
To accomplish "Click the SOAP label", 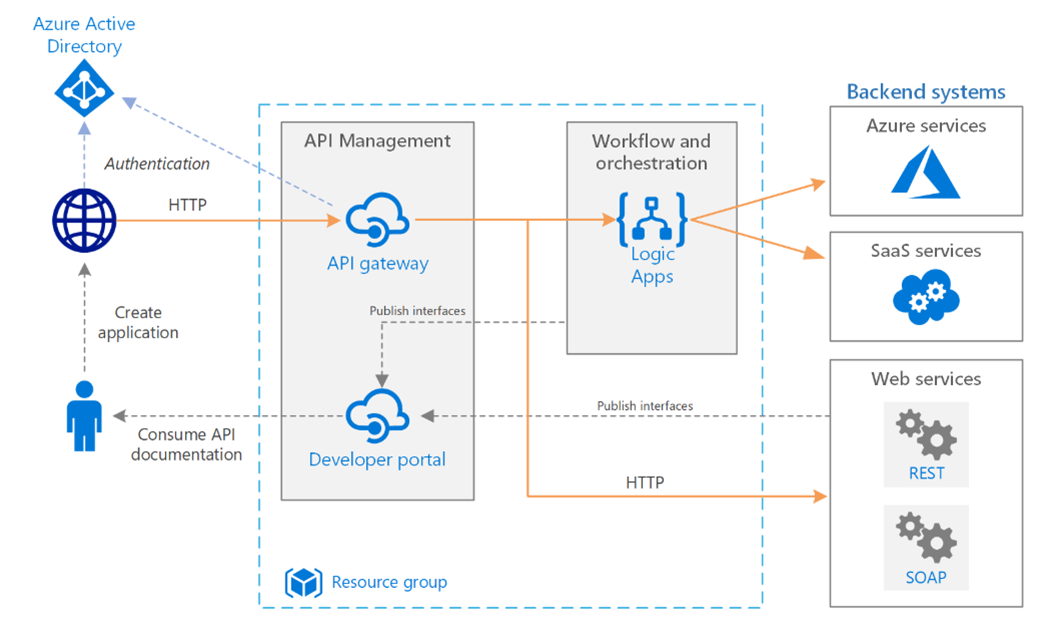I will (x=926, y=577).
